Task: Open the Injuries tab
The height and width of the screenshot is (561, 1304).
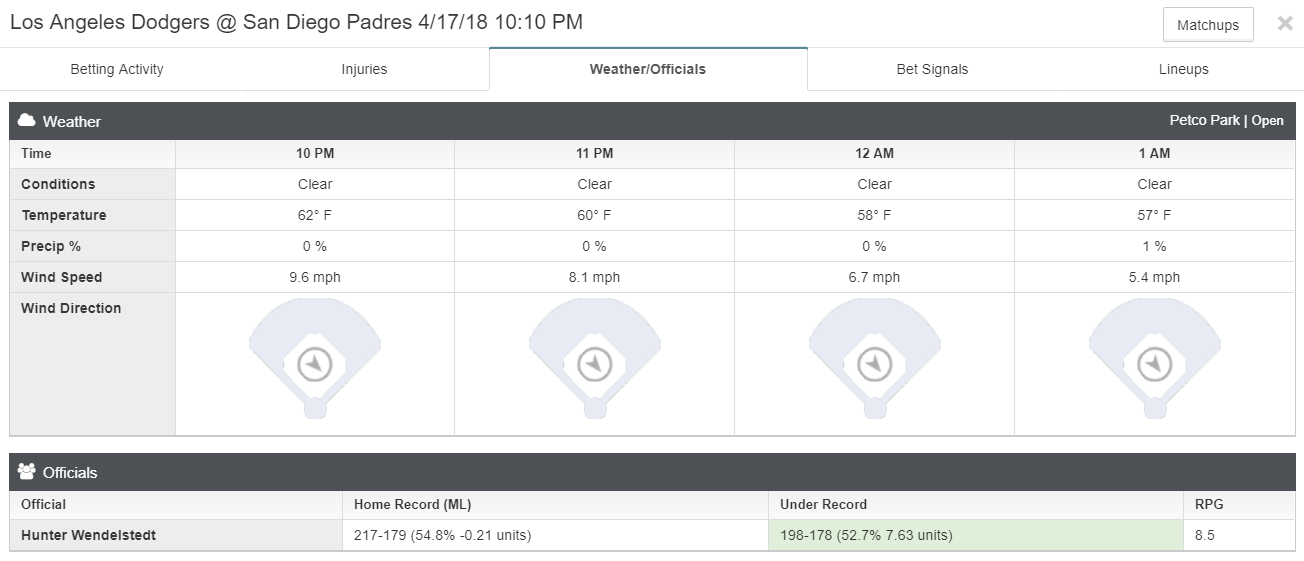Action: point(364,69)
